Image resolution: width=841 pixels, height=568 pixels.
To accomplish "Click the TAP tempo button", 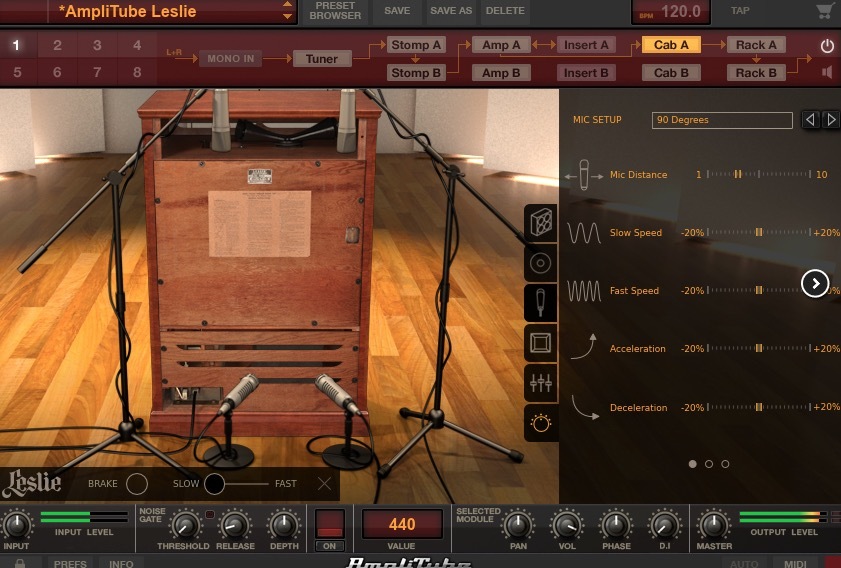I will [740, 11].
